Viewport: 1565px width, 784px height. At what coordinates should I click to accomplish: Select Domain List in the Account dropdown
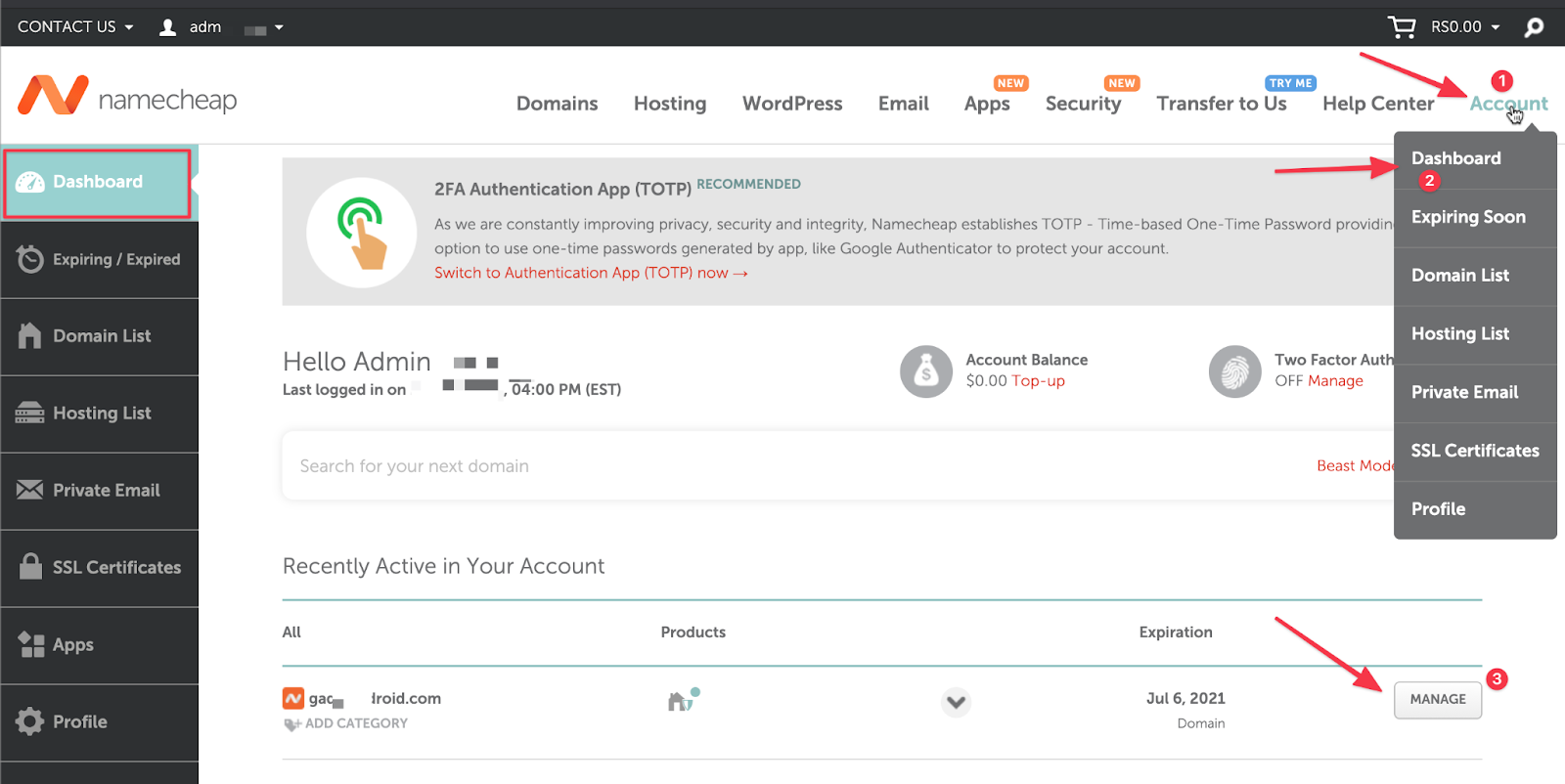point(1475,276)
